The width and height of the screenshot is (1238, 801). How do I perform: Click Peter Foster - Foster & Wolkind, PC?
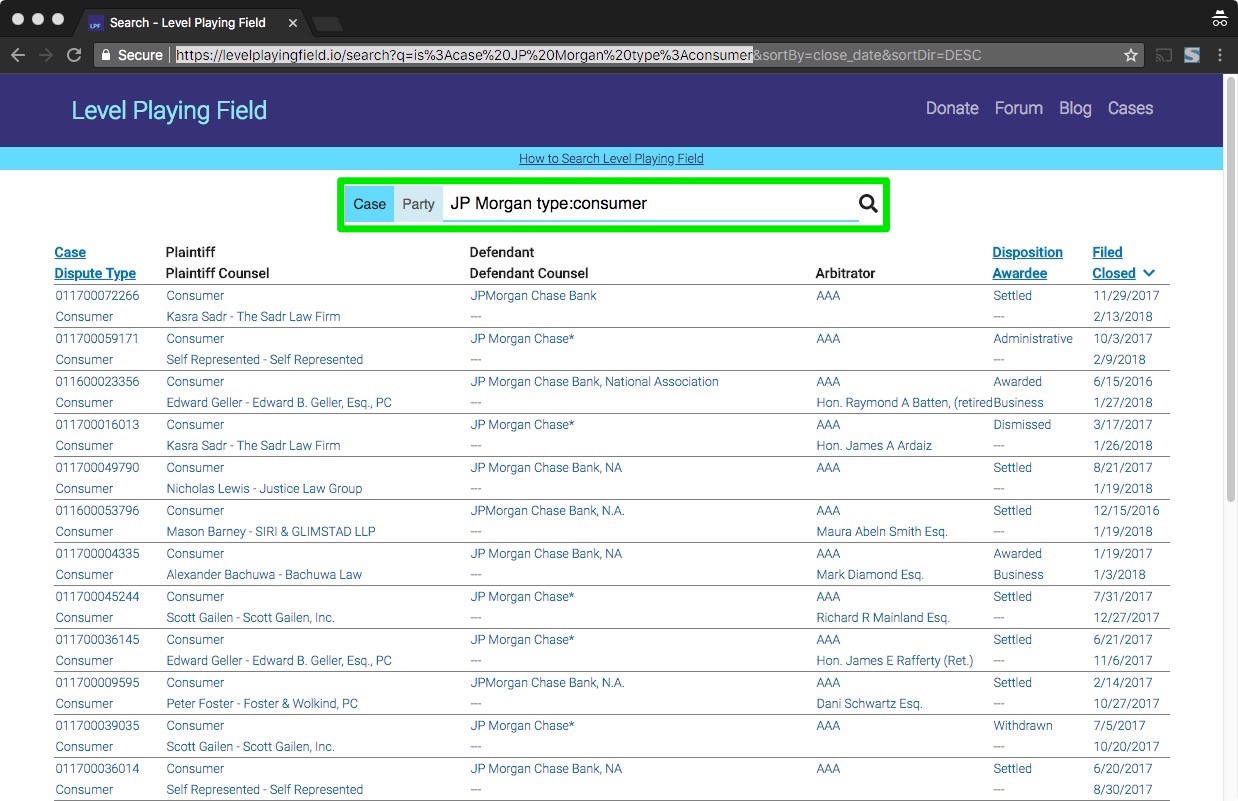point(262,704)
